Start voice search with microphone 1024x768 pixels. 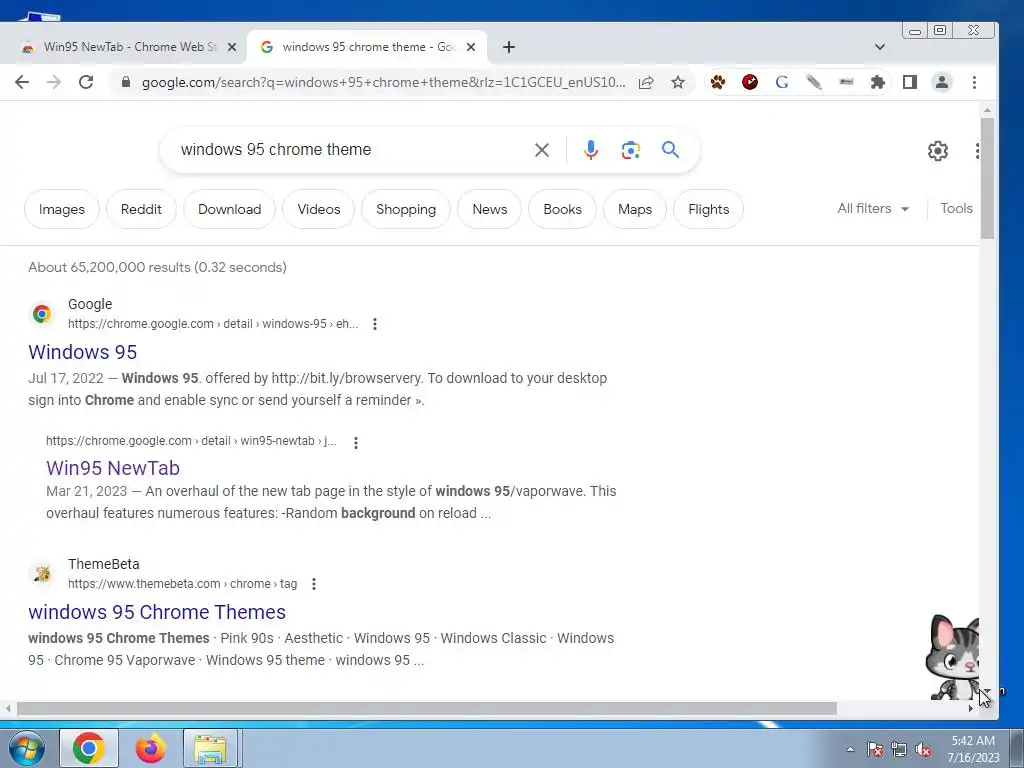pyautogui.click(x=590, y=150)
